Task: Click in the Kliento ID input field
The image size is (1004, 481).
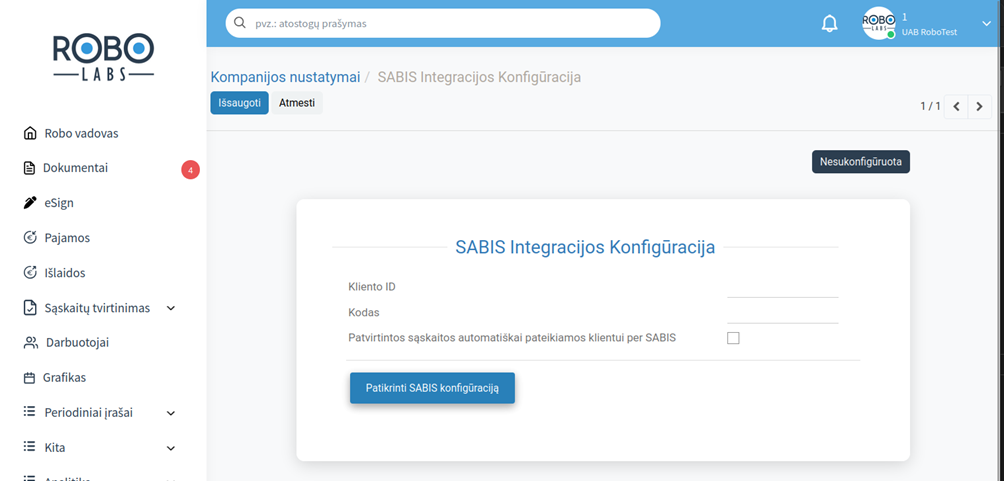Action: pyautogui.click(x=782, y=288)
